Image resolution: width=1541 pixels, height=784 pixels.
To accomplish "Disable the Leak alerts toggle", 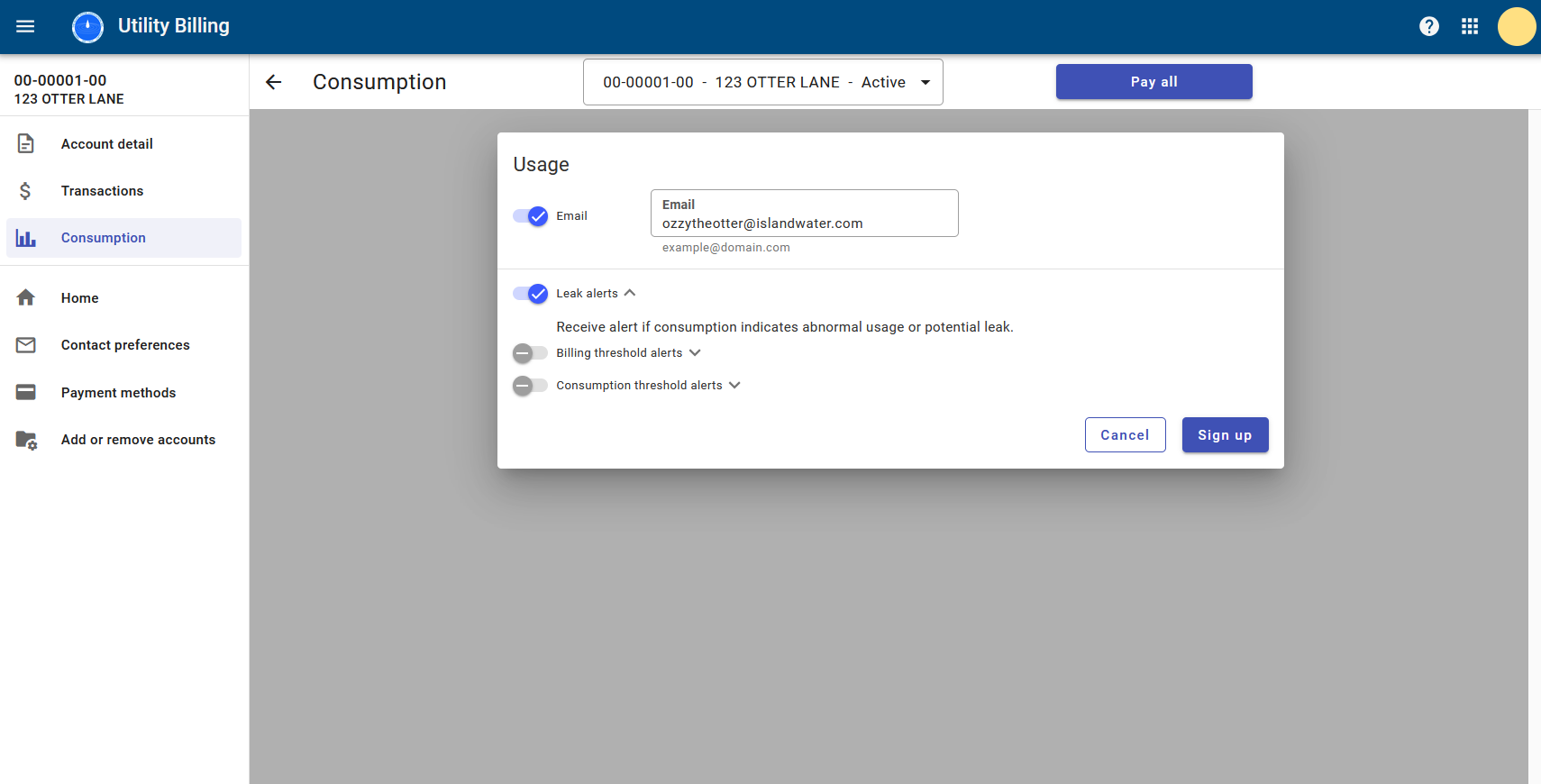I will pyautogui.click(x=530, y=294).
